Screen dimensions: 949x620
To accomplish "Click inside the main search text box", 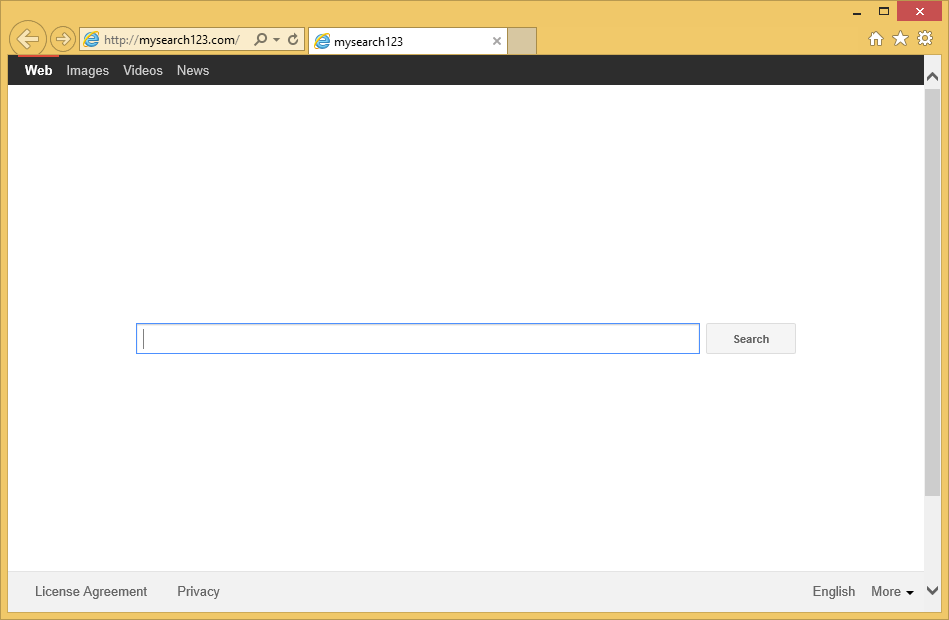I will (x=418, y=339).
